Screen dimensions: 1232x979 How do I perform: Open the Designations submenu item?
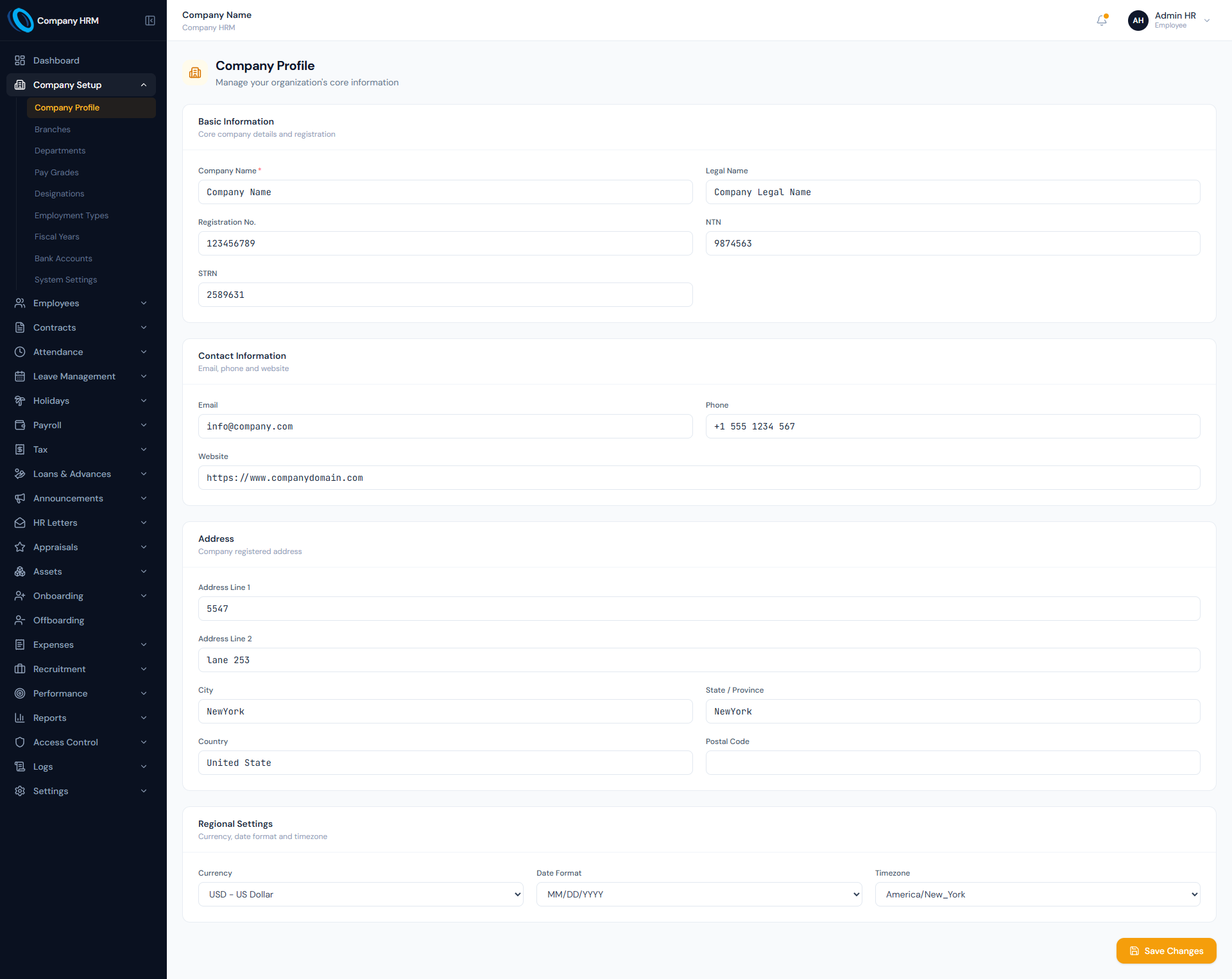91,193
